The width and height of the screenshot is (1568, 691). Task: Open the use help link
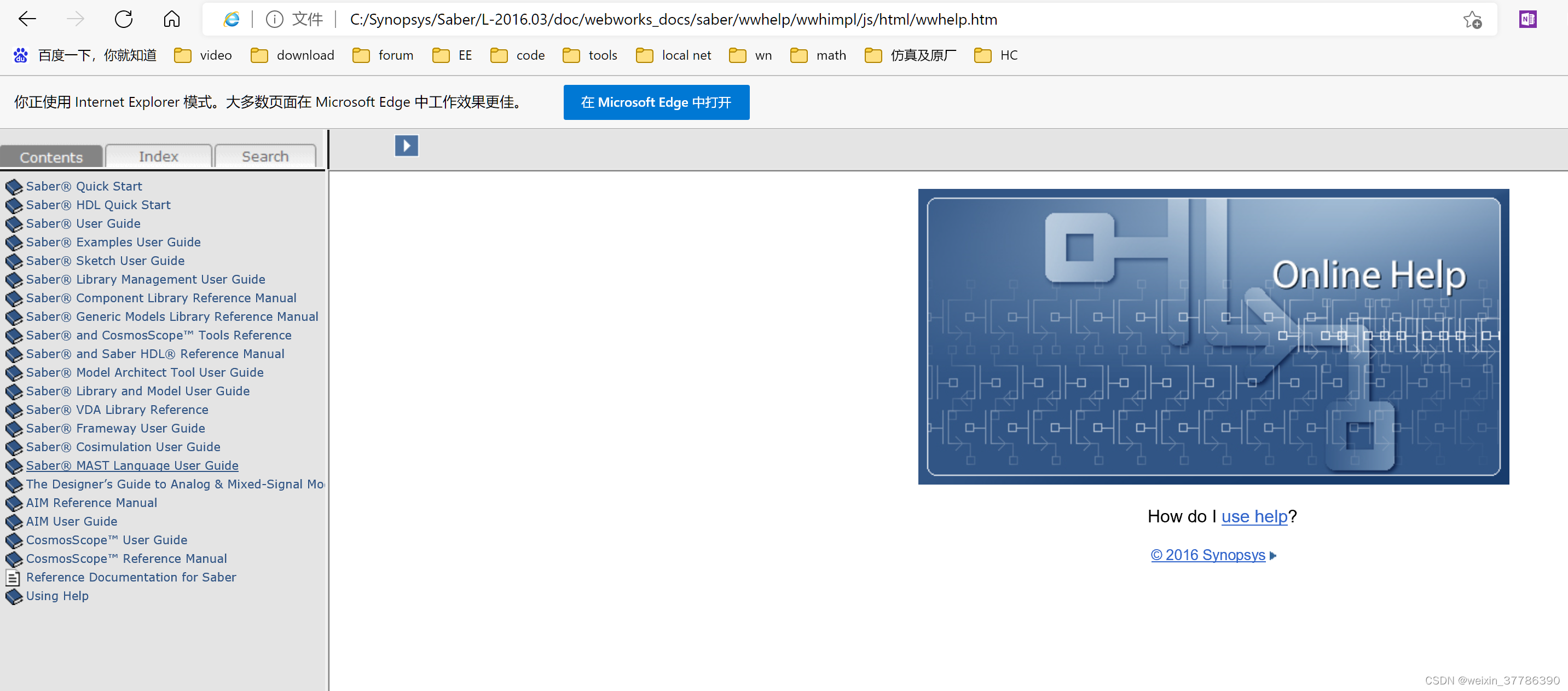[1254, 516]
